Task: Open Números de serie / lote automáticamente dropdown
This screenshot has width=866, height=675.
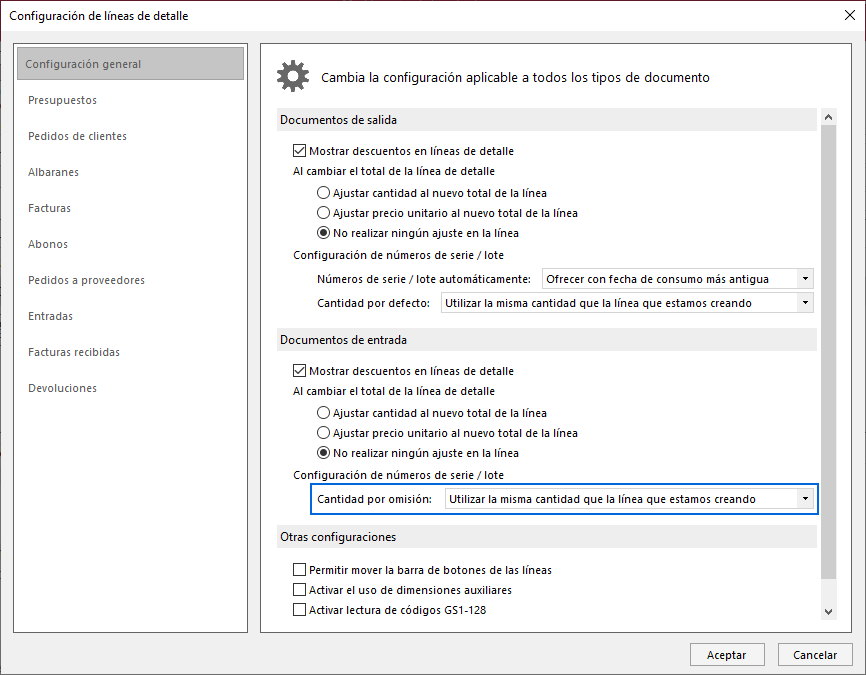Action: click(x=678, y=279)
